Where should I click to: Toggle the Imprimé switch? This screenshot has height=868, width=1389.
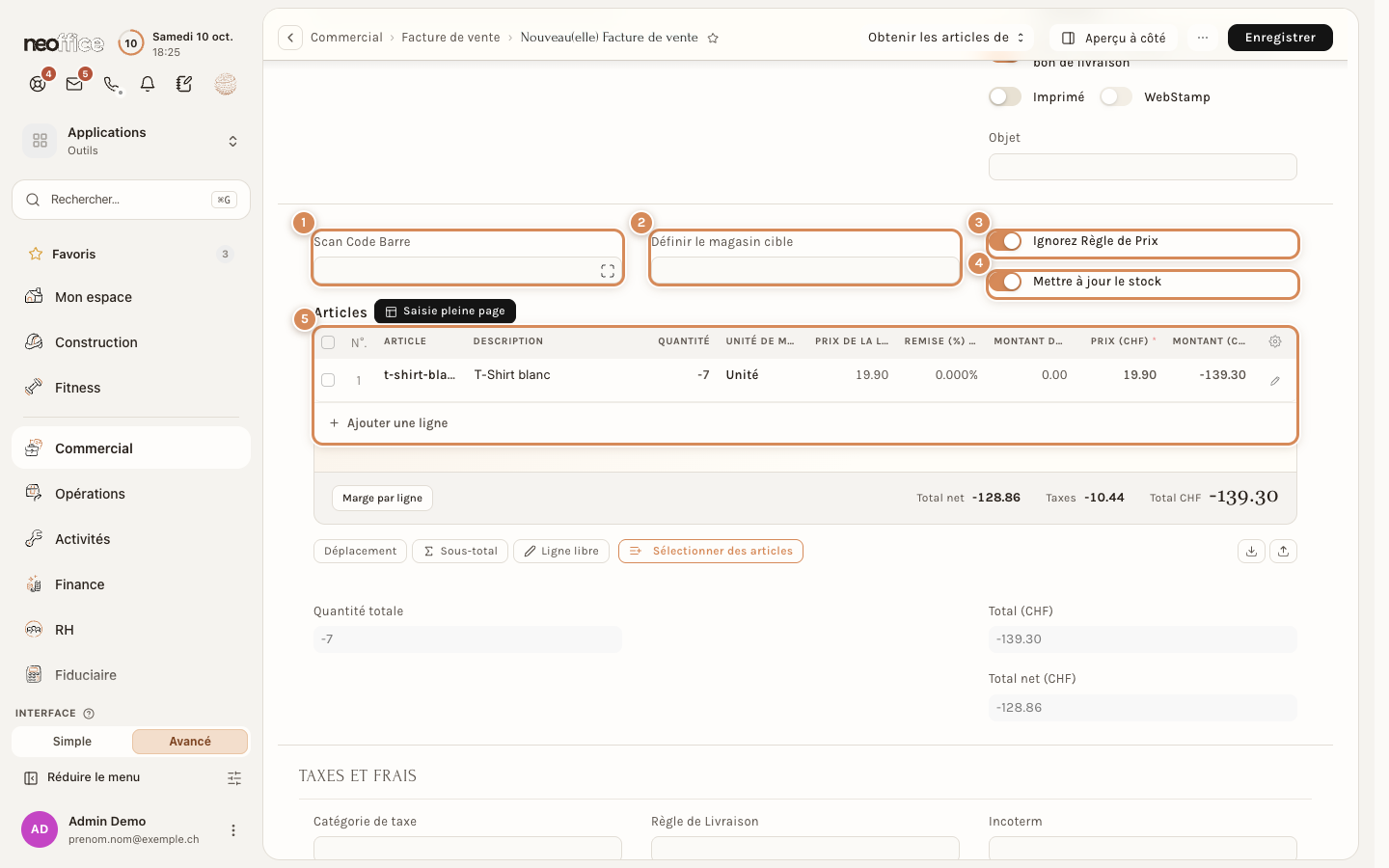(1005, 96)
